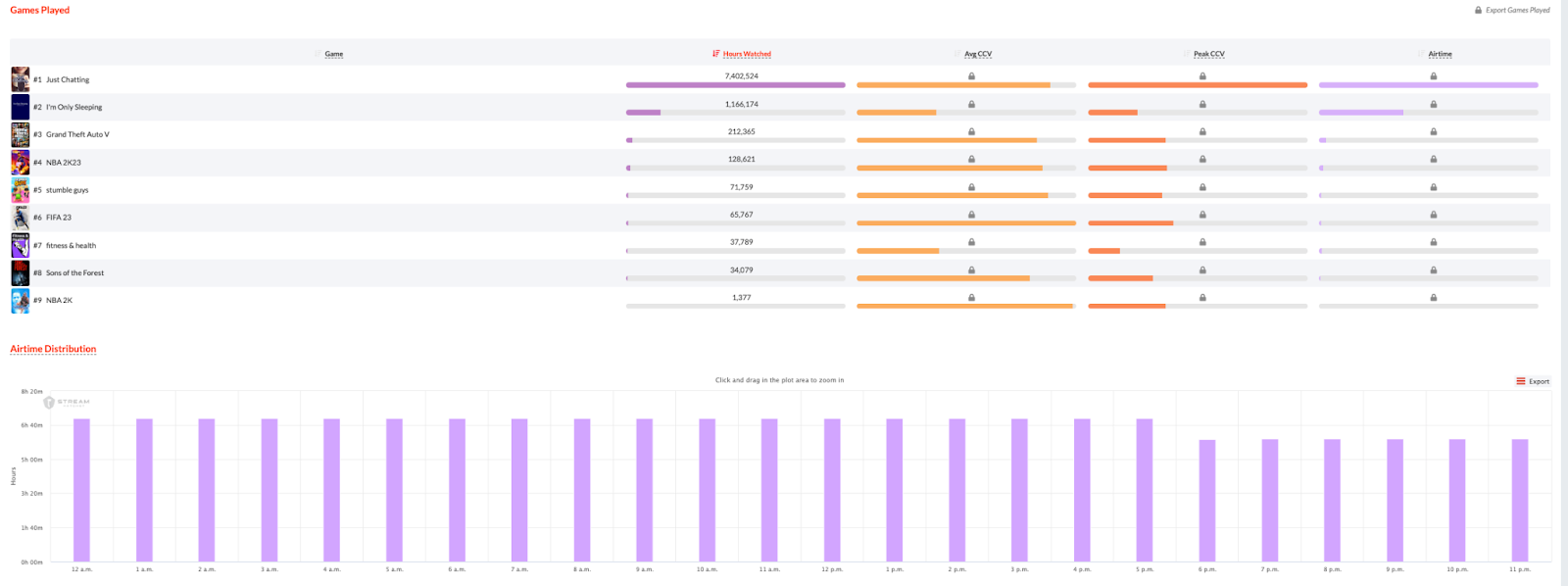Sort table by Airtime header
The width and height of the screenshot is (1568, 586).
pos(1440,54)
